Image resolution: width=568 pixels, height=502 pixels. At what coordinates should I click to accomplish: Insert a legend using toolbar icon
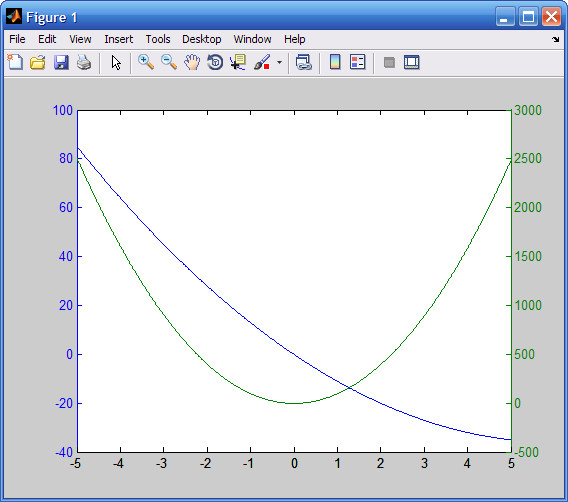(x=358, y=62)
